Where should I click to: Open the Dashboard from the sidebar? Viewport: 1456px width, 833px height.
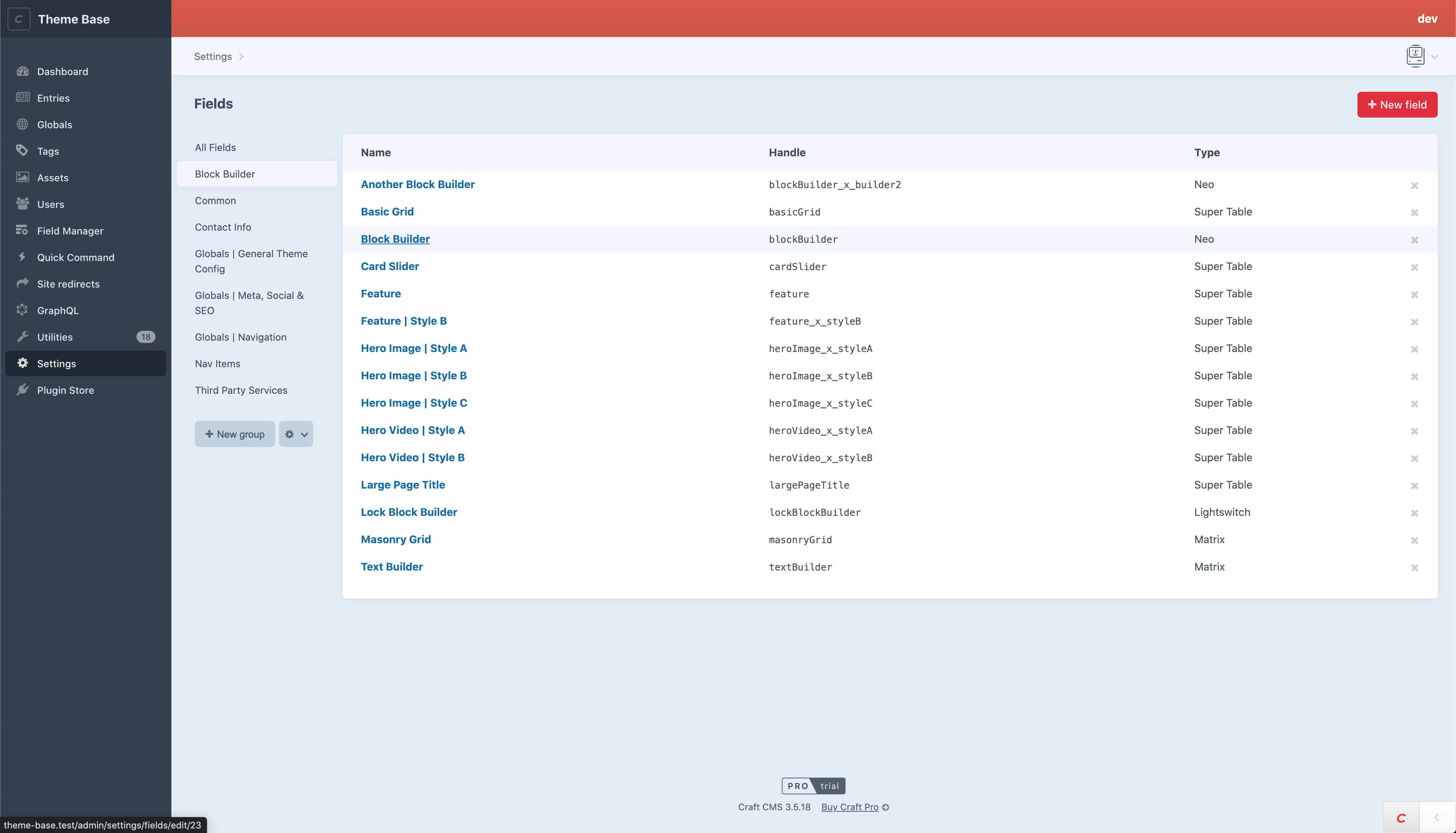(62, 72)
